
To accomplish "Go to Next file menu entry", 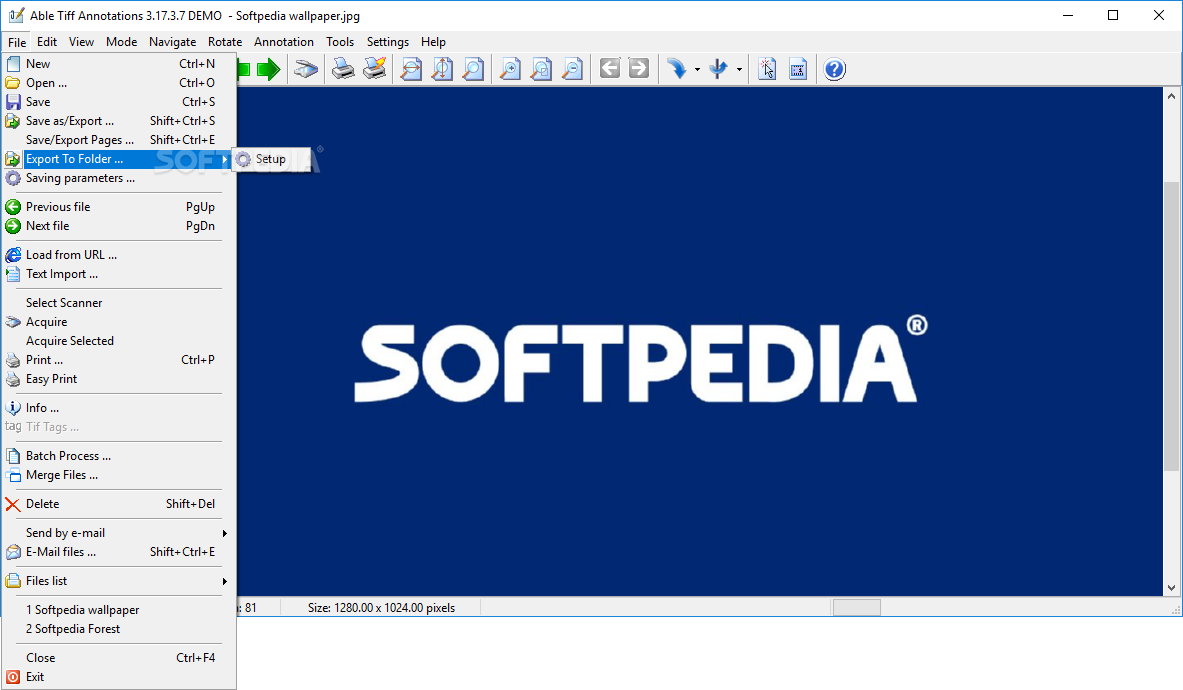I will [119, 226].
